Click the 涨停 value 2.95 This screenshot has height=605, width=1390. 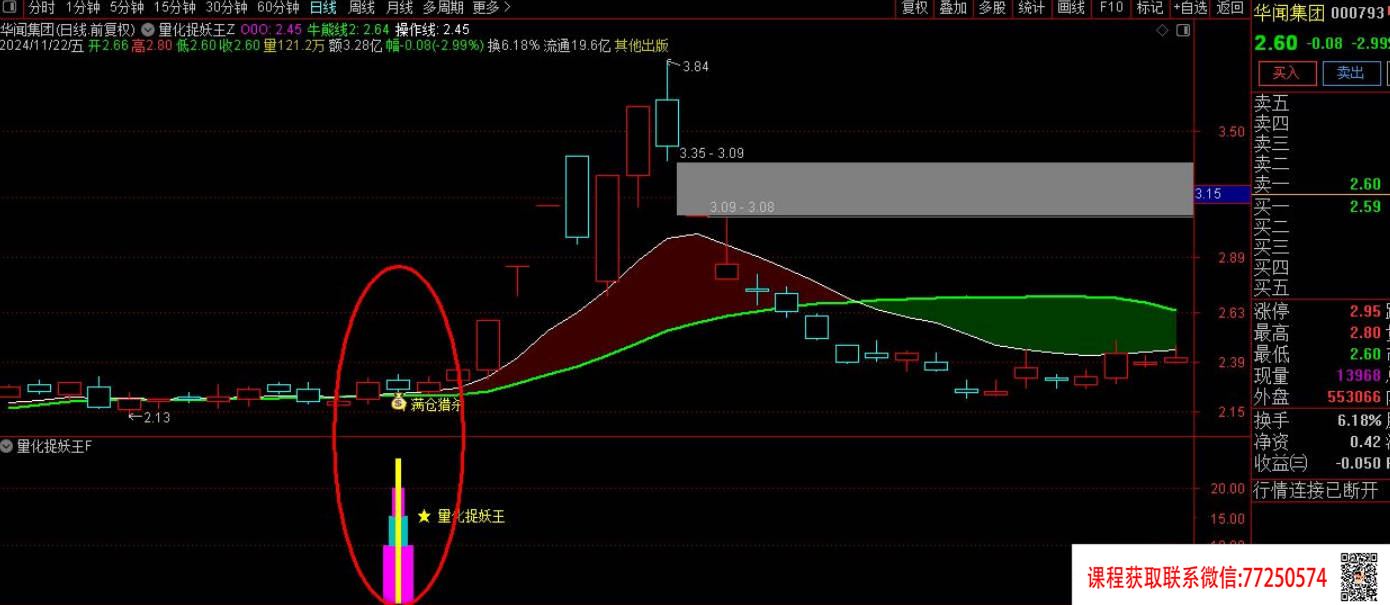(x=1364, y=312)
